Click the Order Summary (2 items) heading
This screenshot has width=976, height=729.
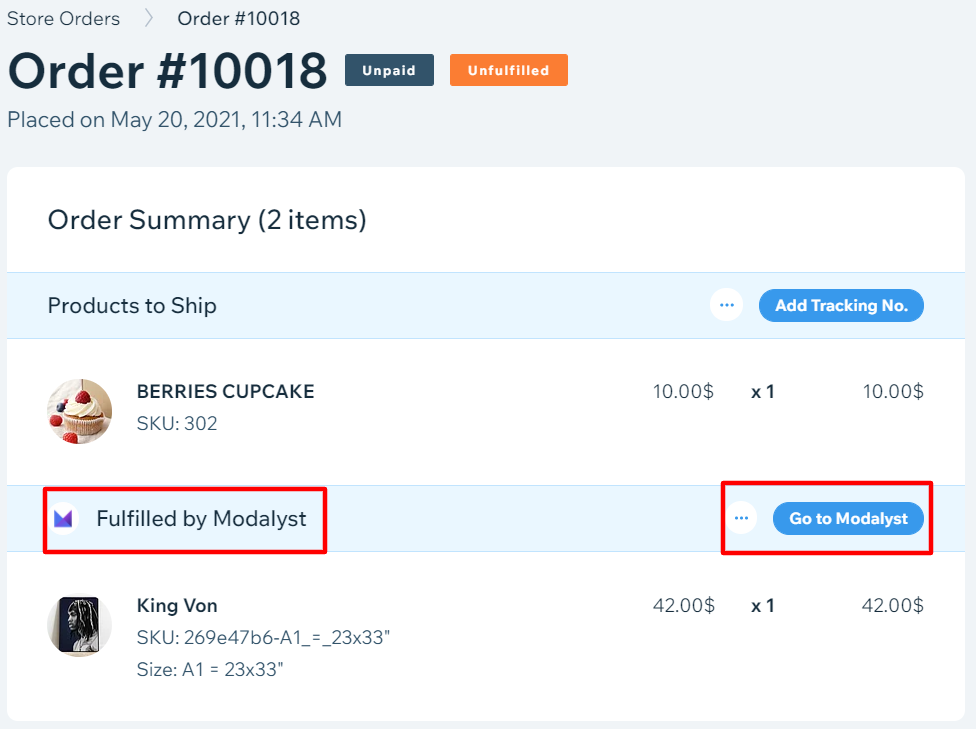click(x=207, y=220)
